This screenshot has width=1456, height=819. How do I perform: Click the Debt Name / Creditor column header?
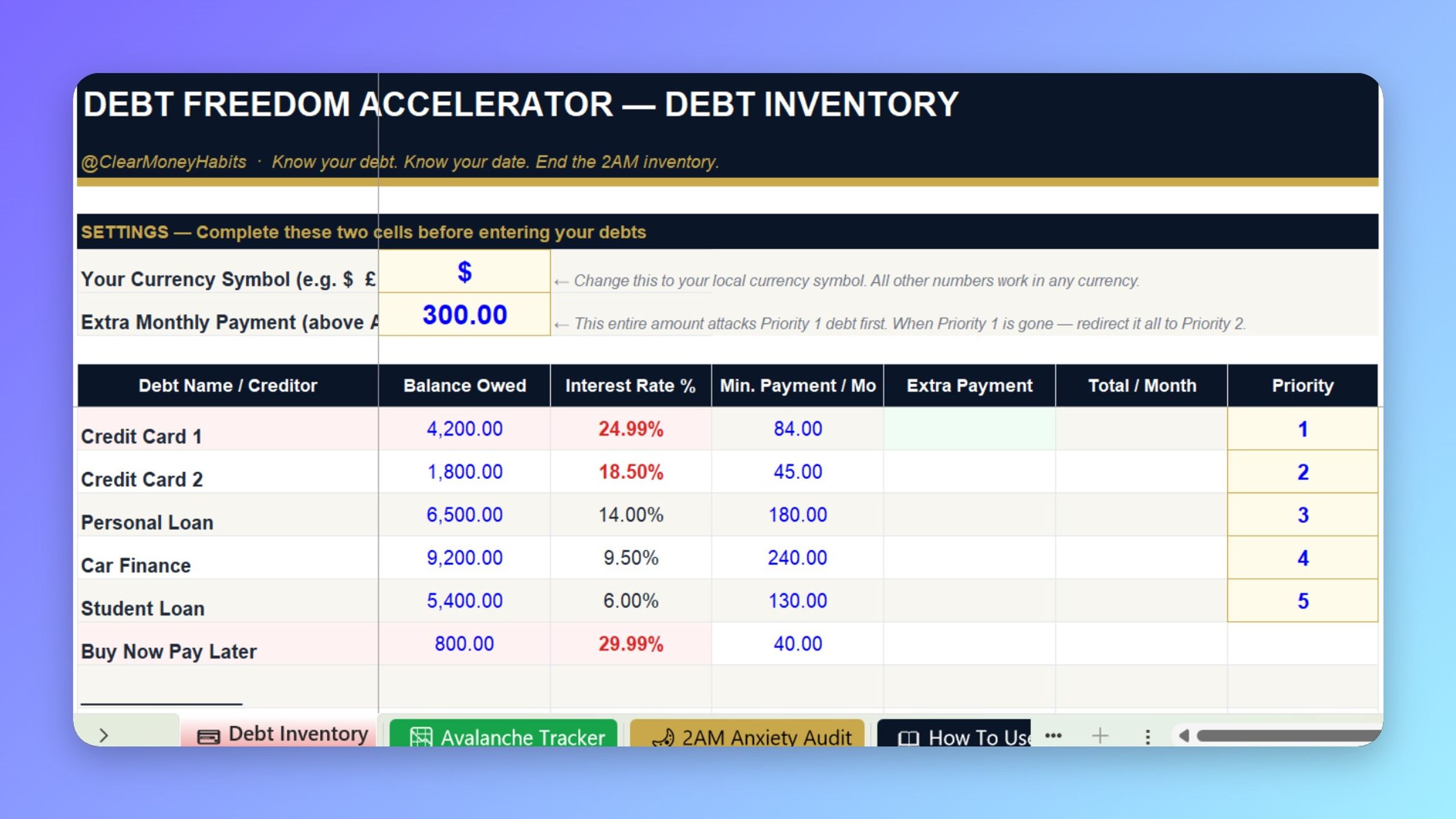point(227,386)
